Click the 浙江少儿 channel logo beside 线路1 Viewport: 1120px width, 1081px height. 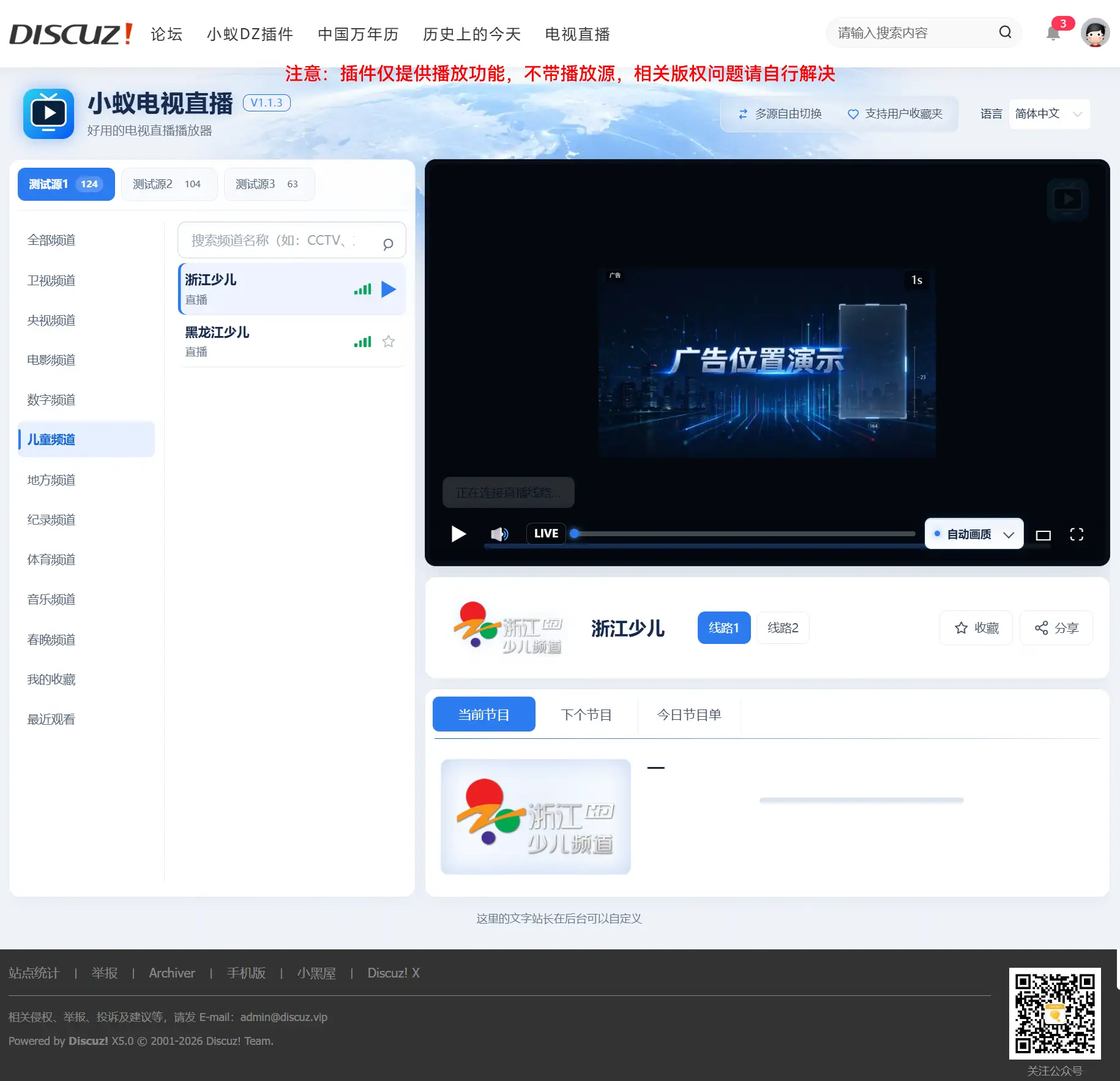[x=509, y=628]
